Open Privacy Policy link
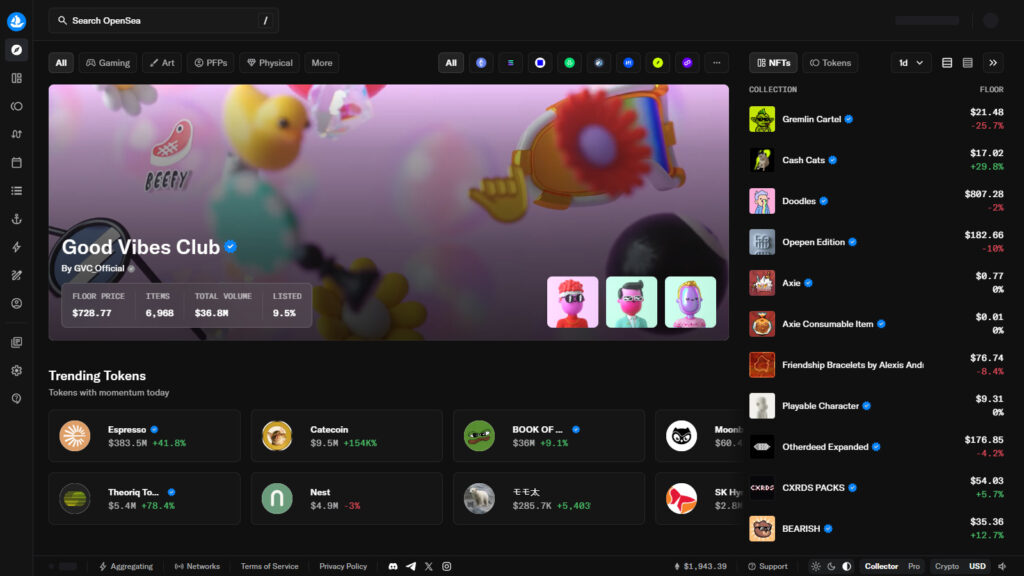1024x576 pixels. [x=343, y=566]
